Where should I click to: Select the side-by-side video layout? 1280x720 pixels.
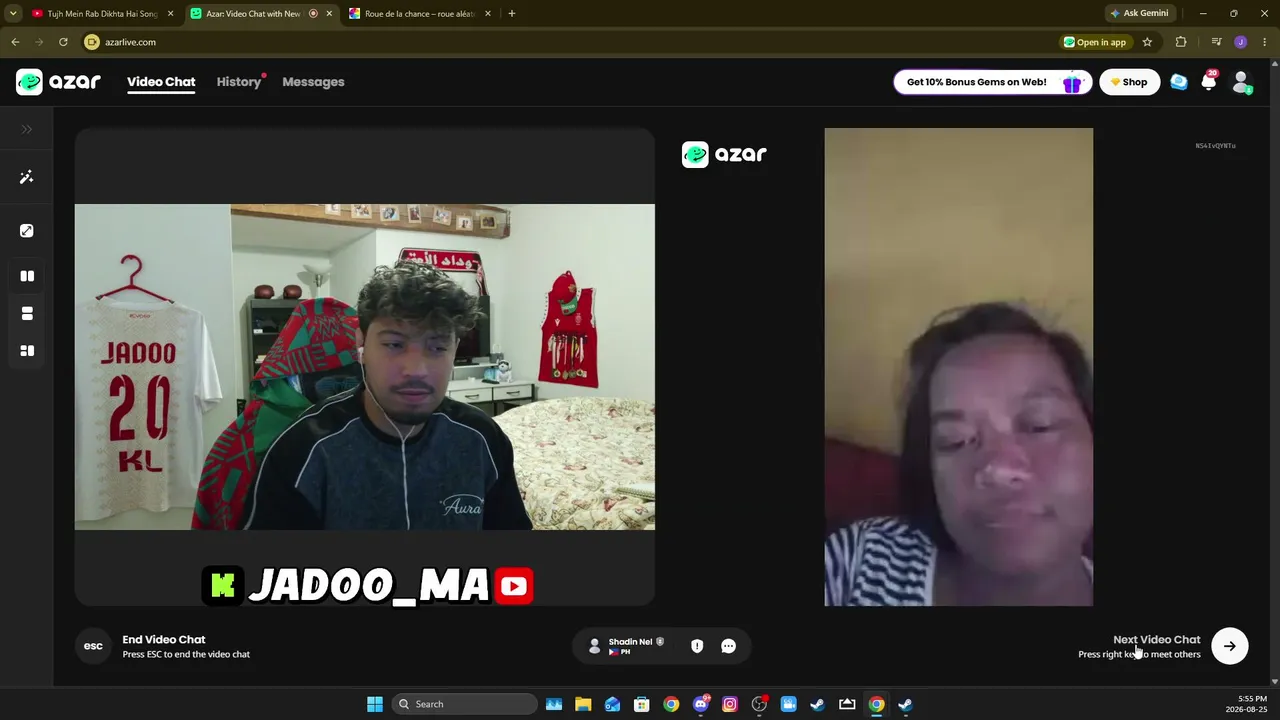point(27,276)
